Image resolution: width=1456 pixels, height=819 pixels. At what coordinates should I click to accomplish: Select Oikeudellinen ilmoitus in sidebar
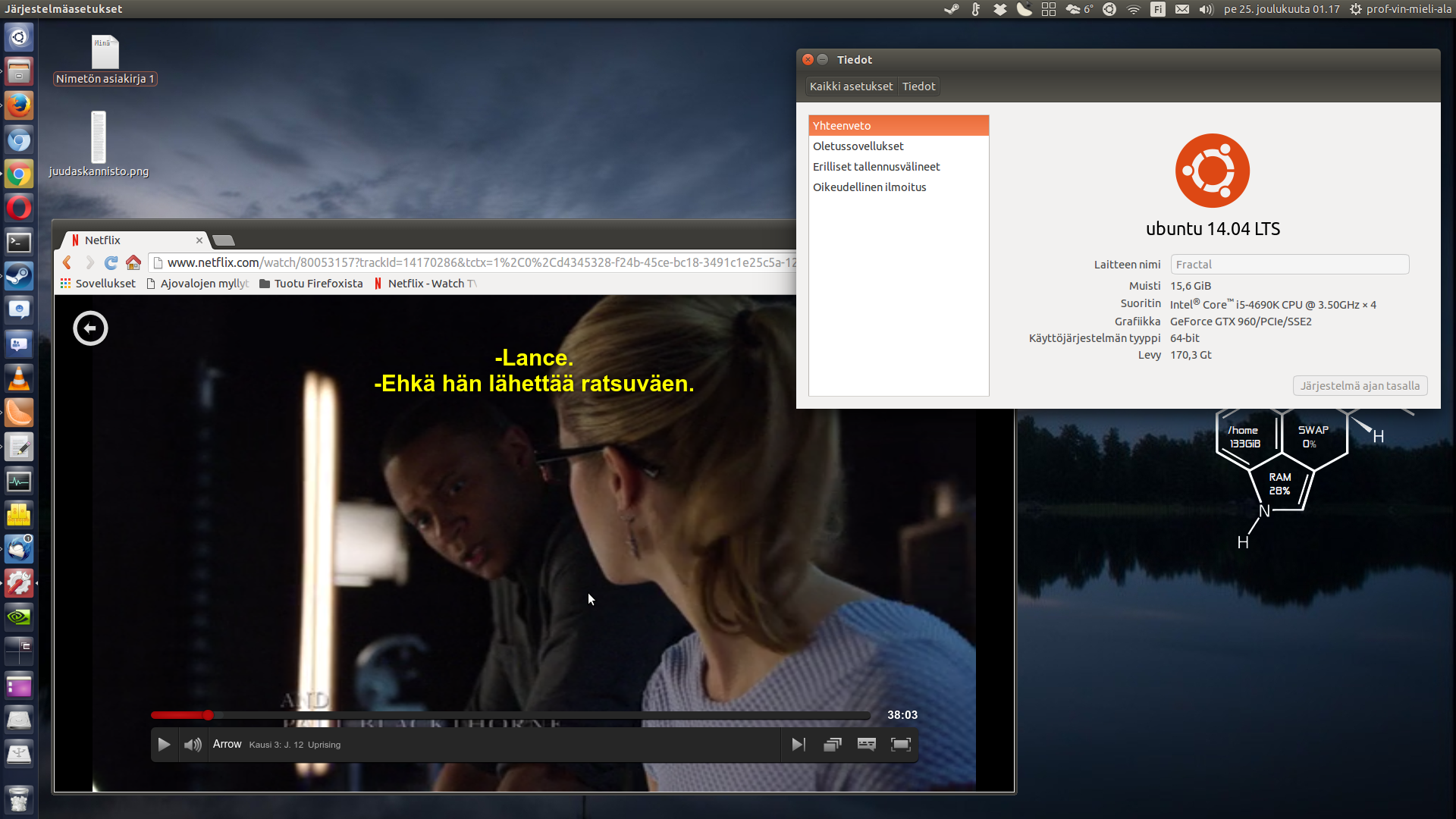[899, 187]
